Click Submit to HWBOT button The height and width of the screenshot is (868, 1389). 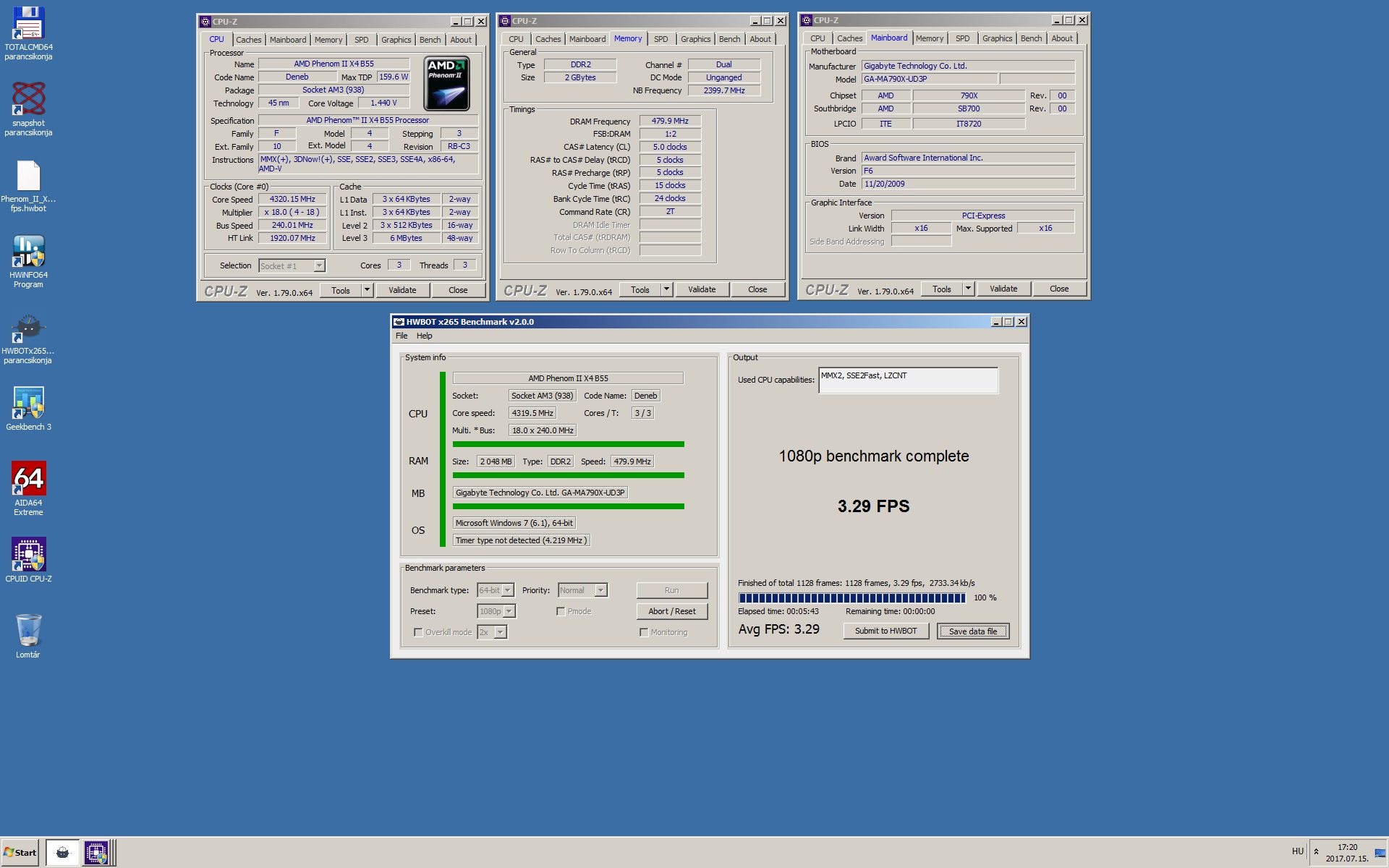(885, 631)
